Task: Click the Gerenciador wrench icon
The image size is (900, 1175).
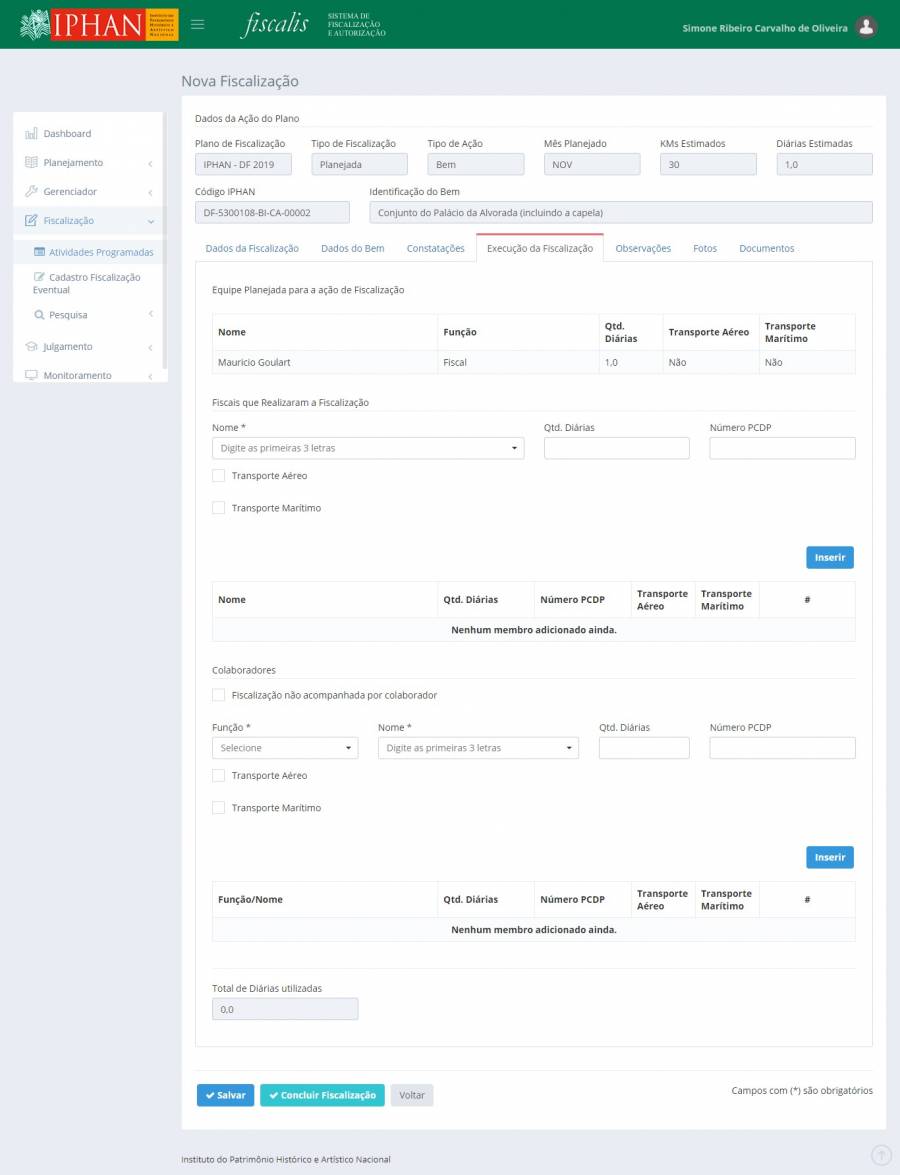Action: 31,191
